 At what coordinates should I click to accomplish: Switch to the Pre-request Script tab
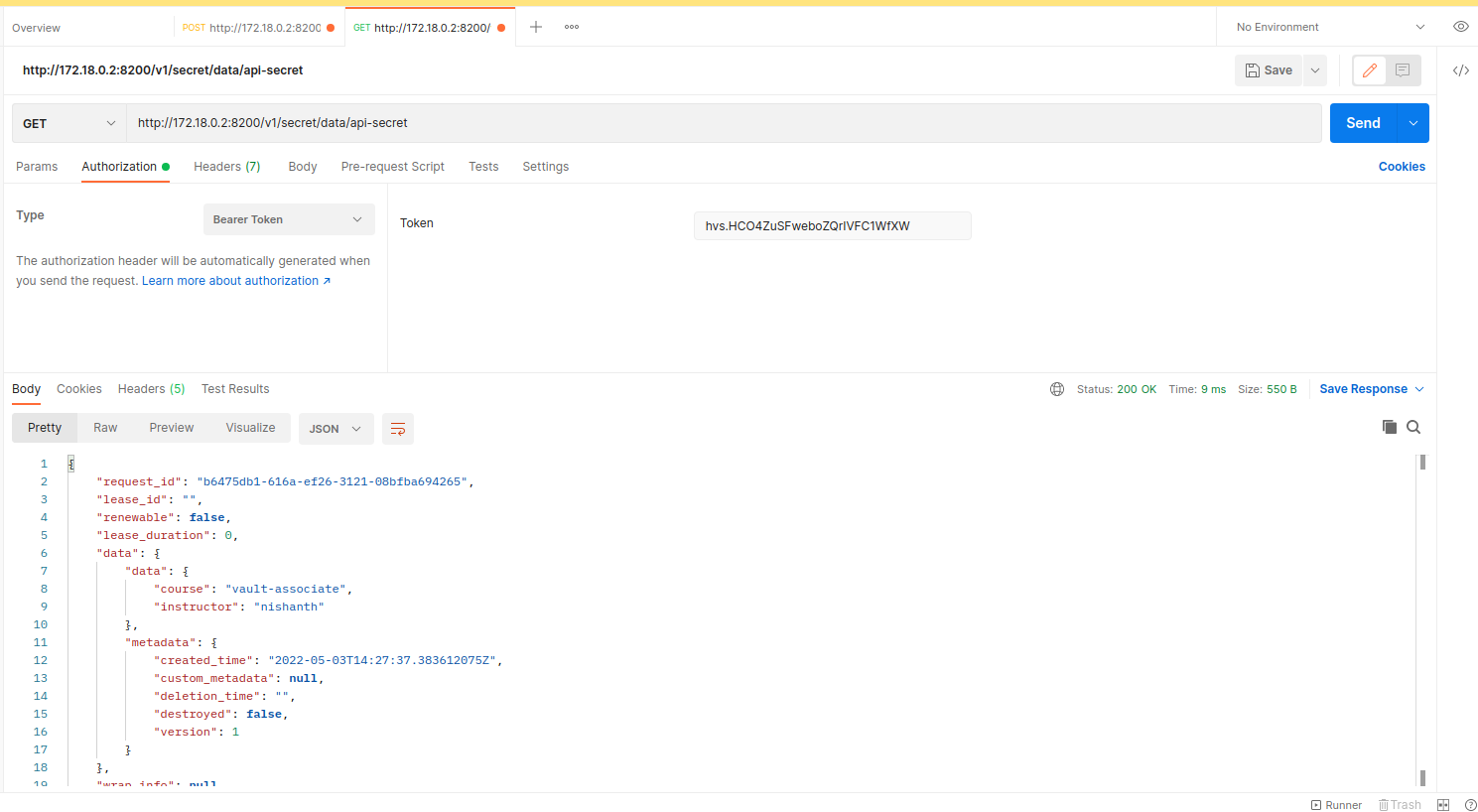tap(392, 167)
